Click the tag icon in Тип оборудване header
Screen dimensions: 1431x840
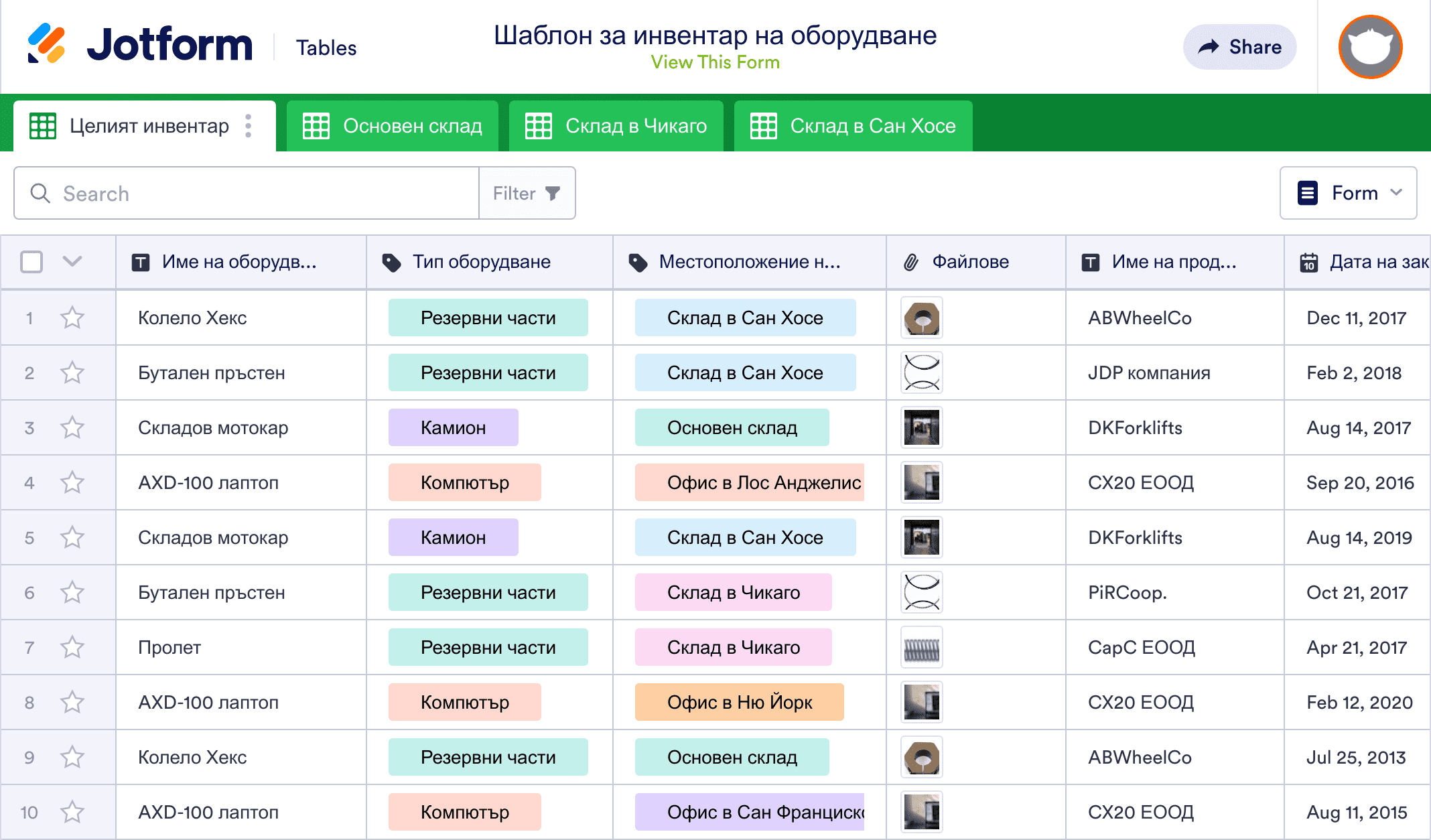coord(391,262)
